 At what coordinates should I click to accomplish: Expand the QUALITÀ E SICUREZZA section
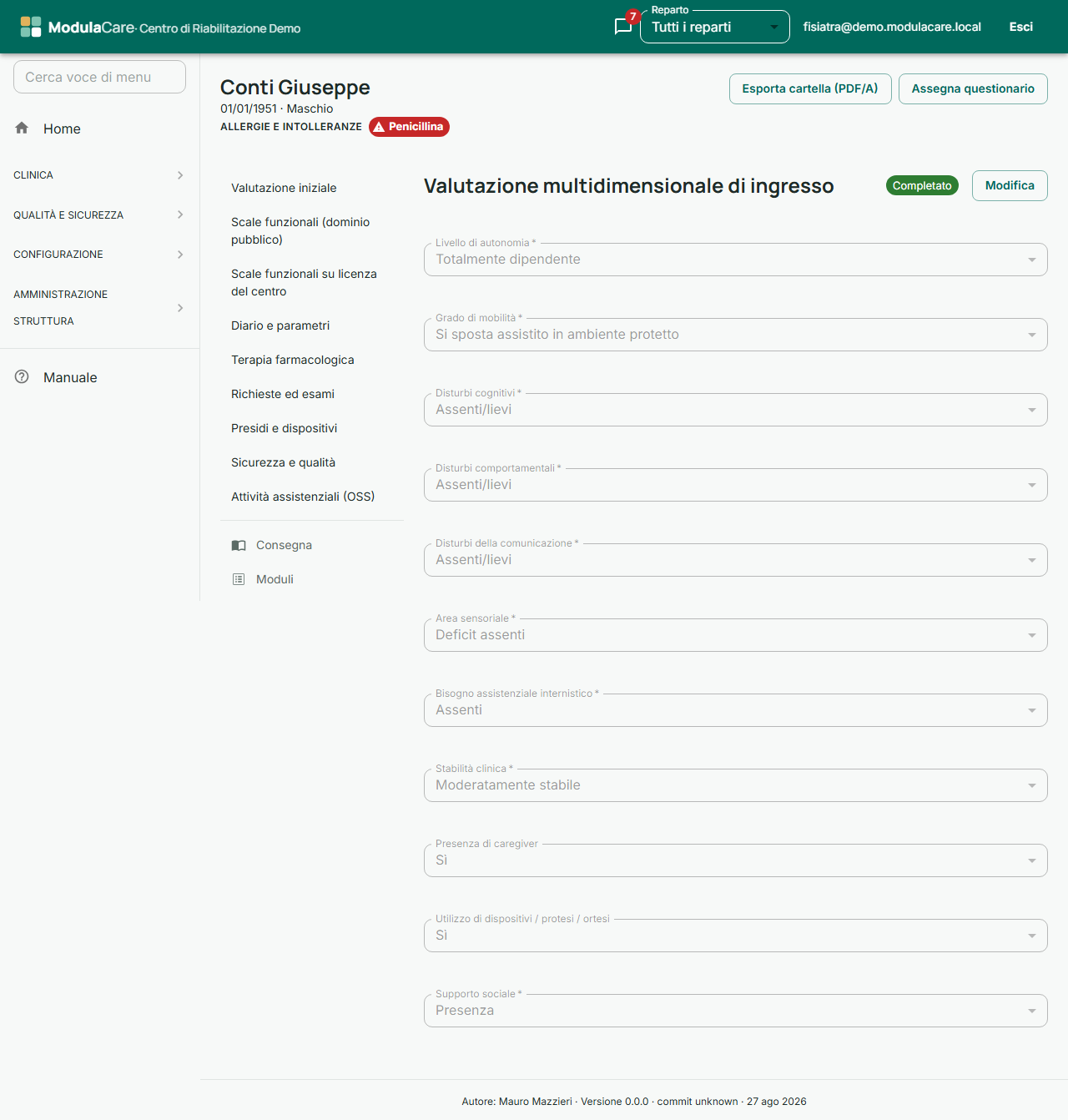(99, 215)
